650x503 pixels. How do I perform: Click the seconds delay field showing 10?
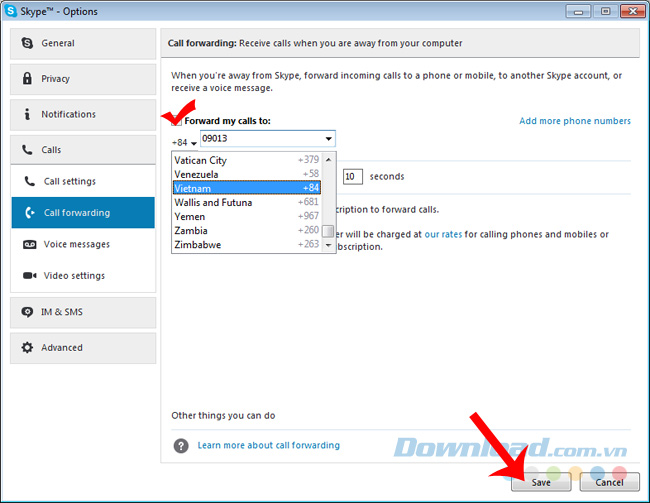click(x=353, y=177)
